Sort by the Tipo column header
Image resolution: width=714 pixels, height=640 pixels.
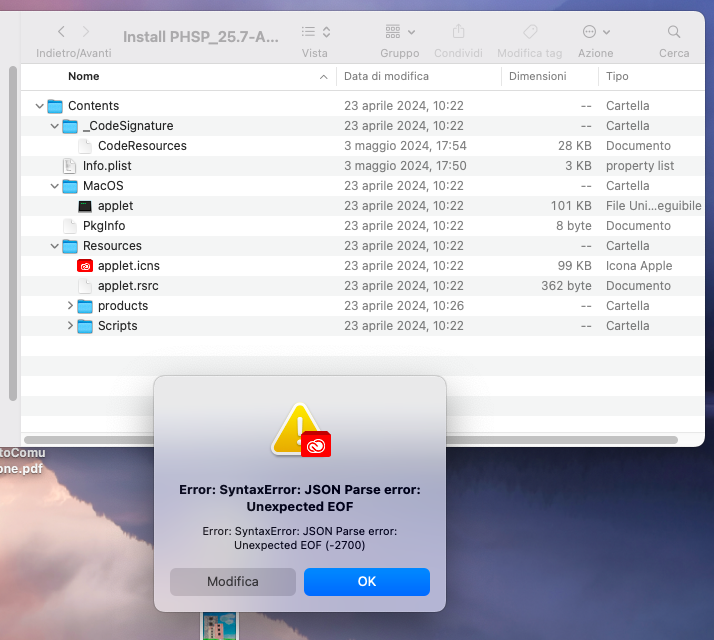(x=617, y=76)
